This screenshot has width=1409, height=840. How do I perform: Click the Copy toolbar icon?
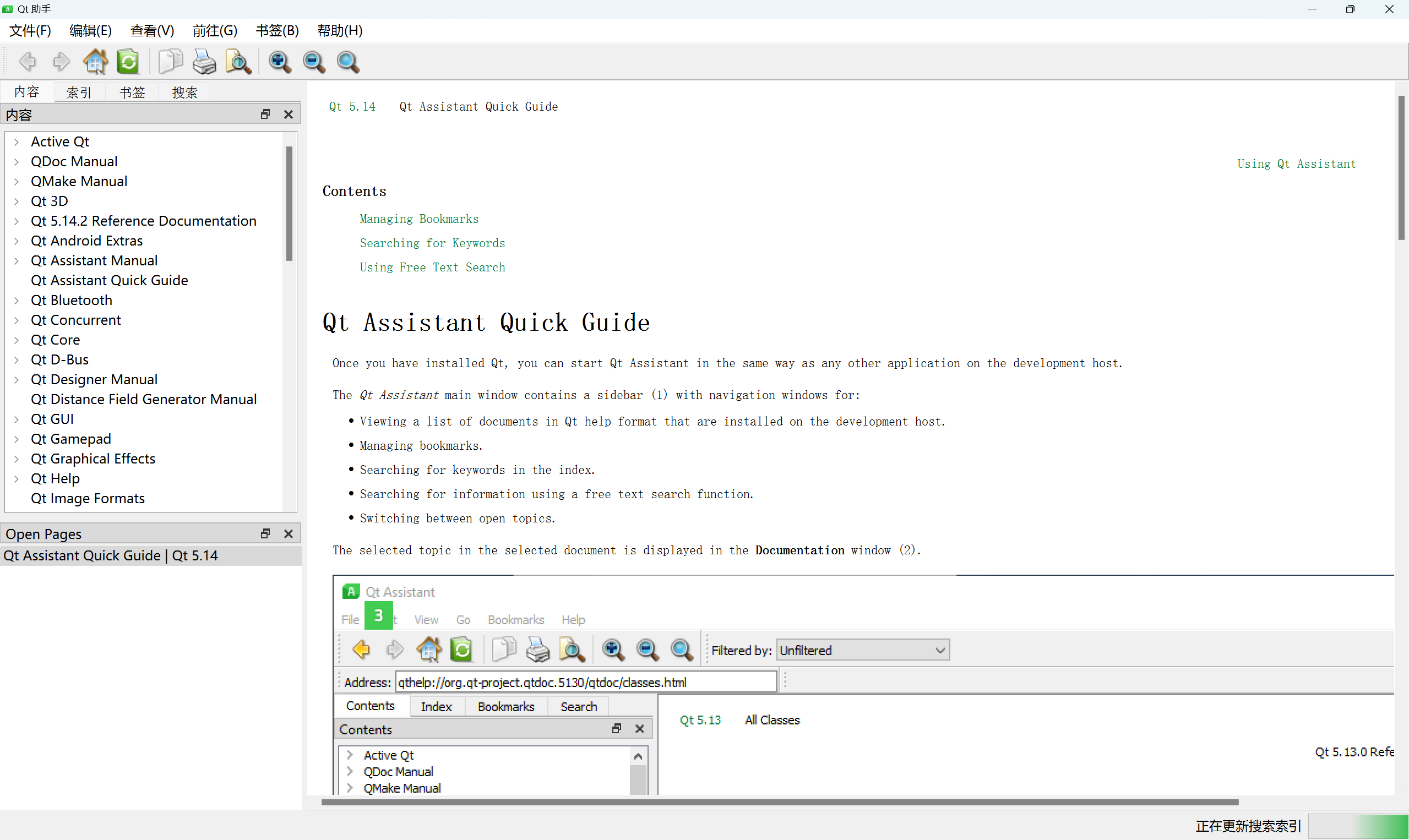[169, 62]
